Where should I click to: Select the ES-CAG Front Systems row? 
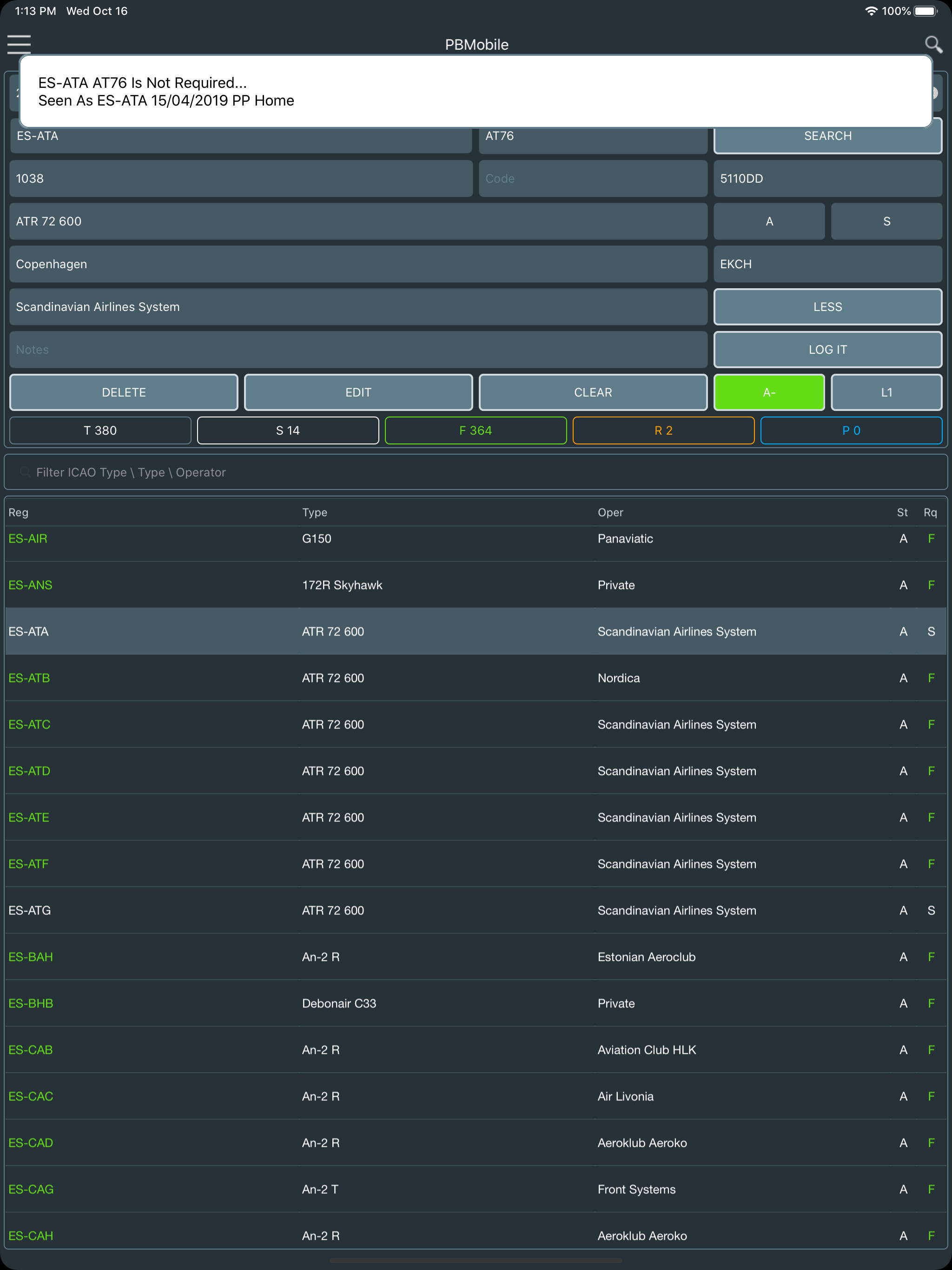(x=476, y=1190)
